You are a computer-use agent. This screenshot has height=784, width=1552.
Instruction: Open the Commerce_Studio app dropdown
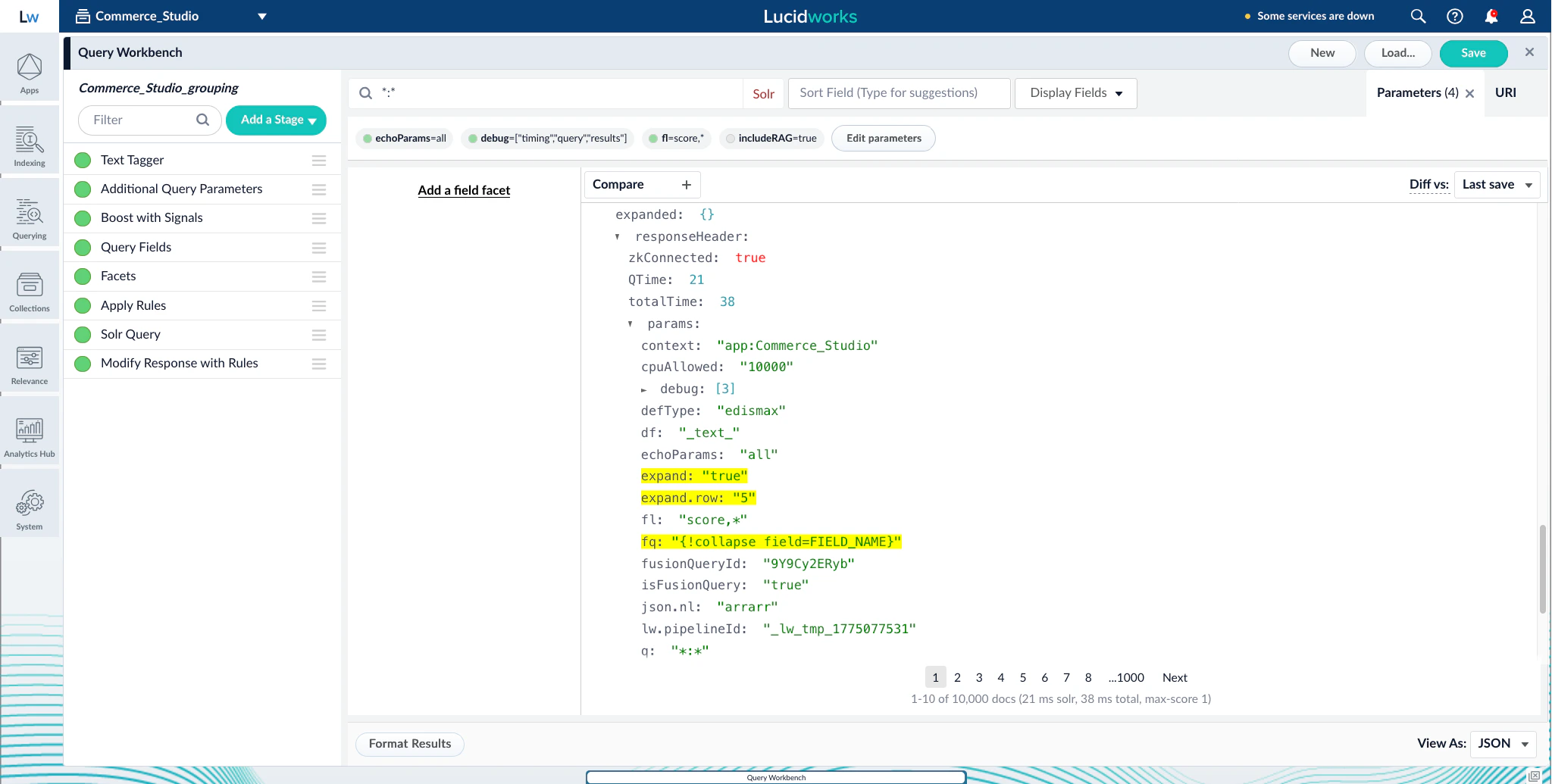tap(261, 15)
